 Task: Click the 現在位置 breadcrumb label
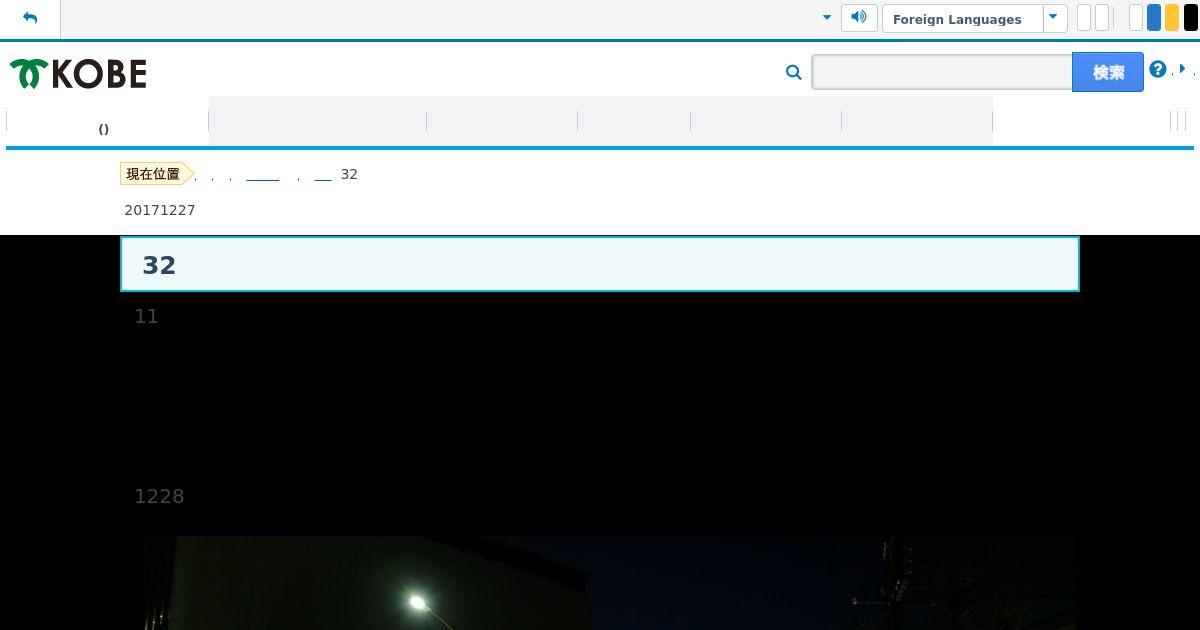156,174
